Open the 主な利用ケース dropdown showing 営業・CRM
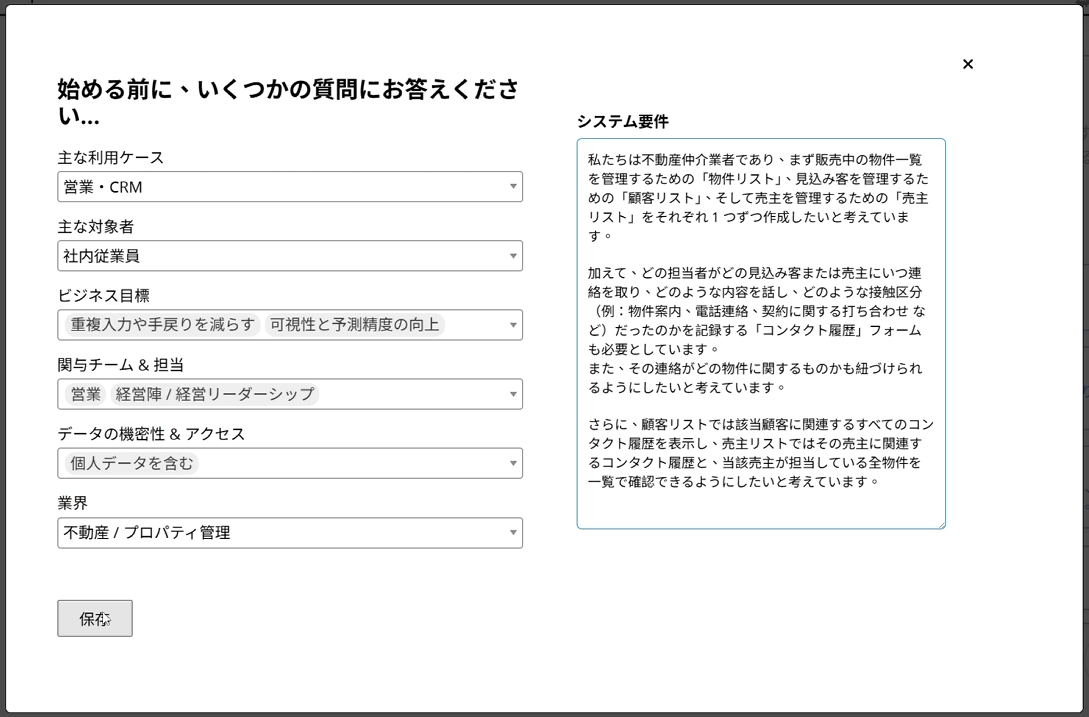 [x=289, y=187]
